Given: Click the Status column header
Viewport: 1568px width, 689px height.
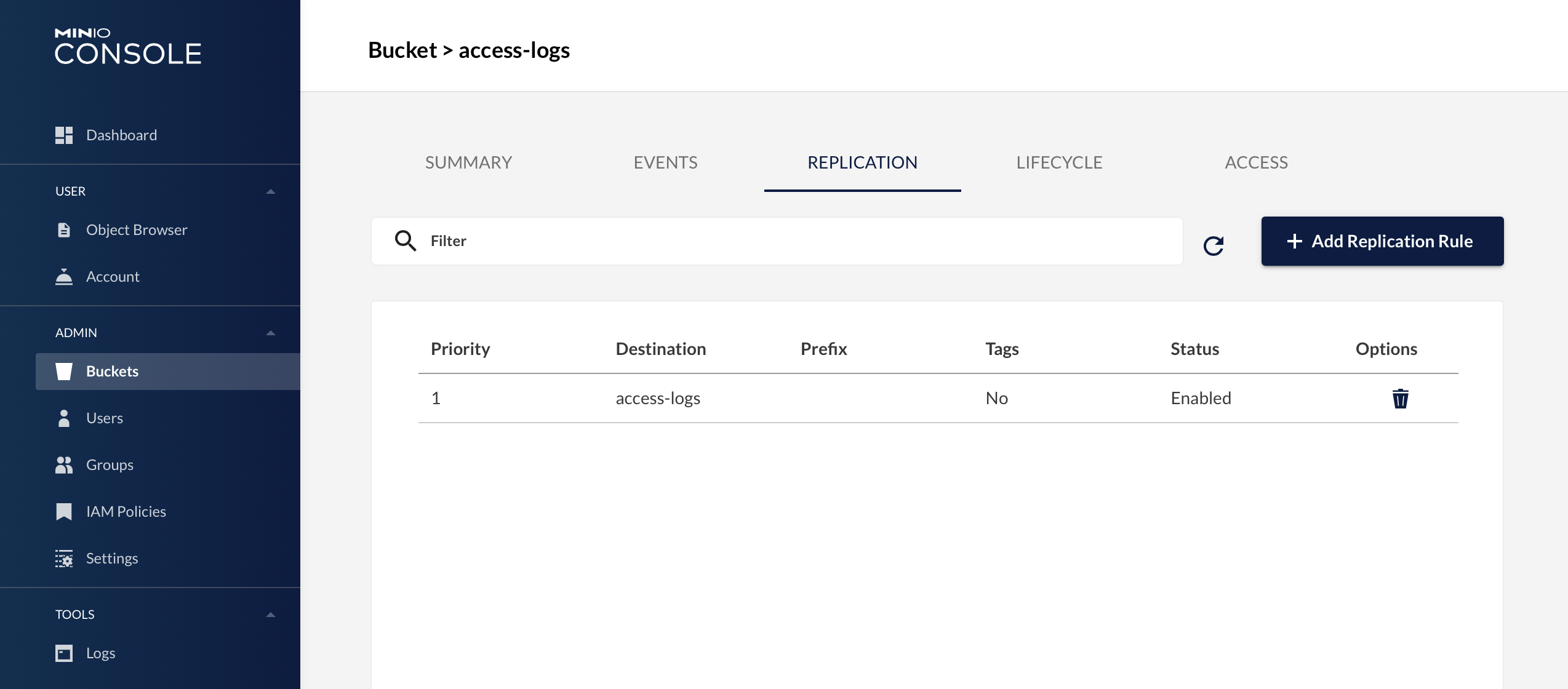Looking at the screenshot, I should point(1195,349).
